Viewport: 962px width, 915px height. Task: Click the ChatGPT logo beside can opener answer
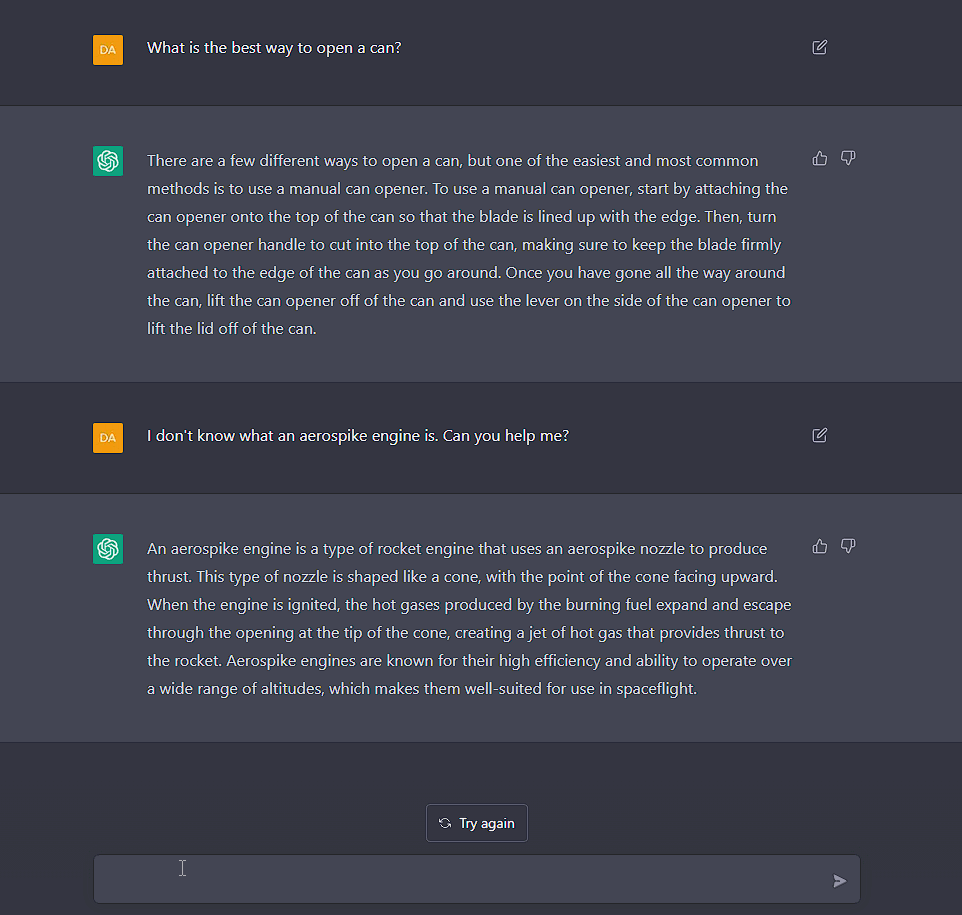tap(108, 161)
